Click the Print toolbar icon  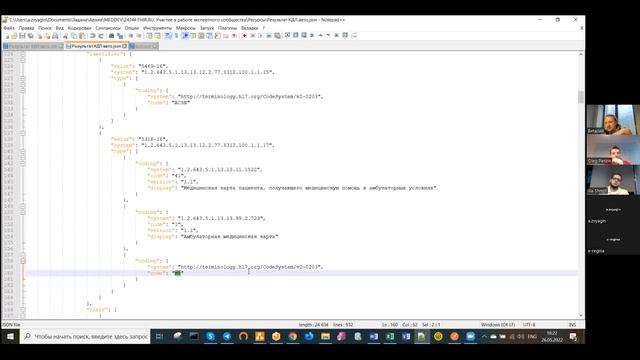[x=55, y=36]
